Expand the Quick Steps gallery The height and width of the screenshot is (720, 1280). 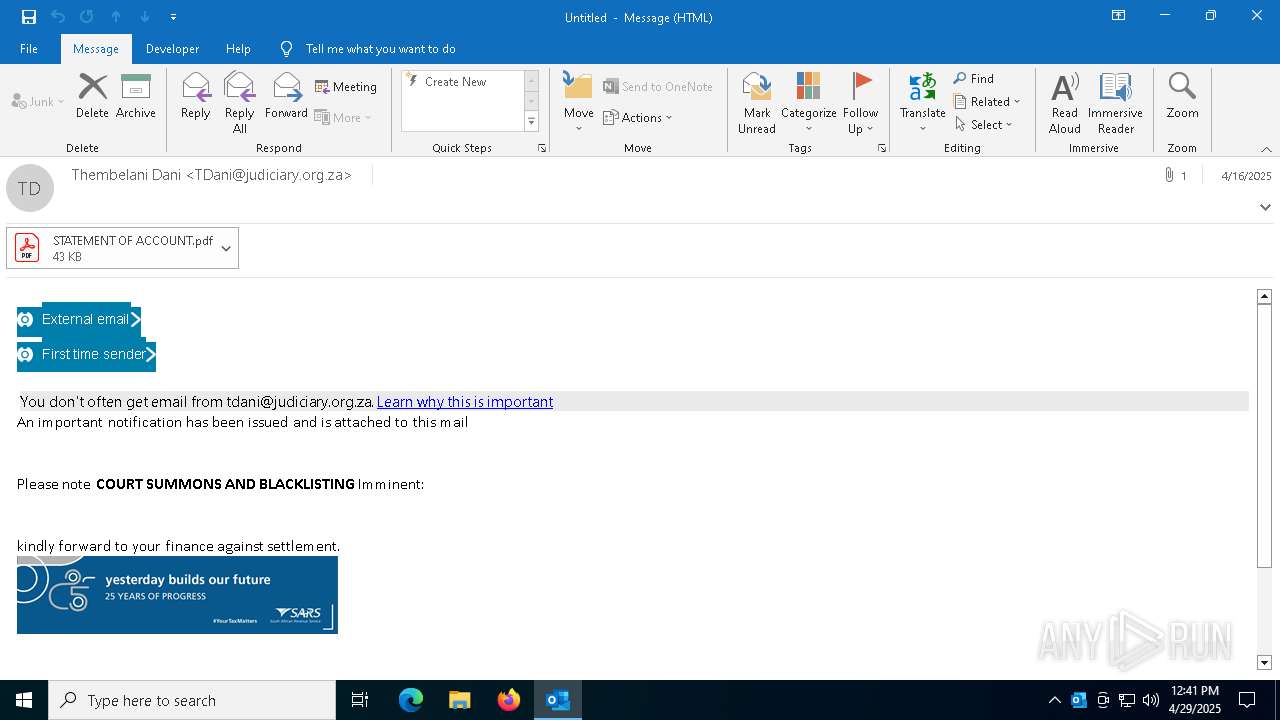point(531,122)
